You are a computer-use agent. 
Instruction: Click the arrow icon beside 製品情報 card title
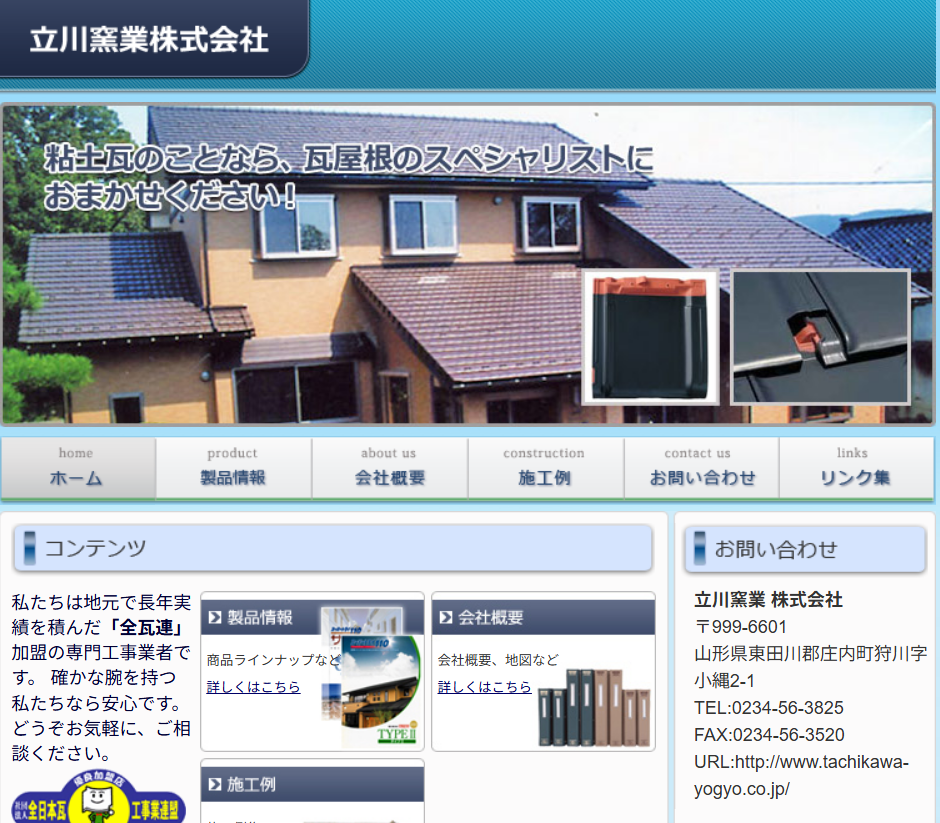(215, 618)
